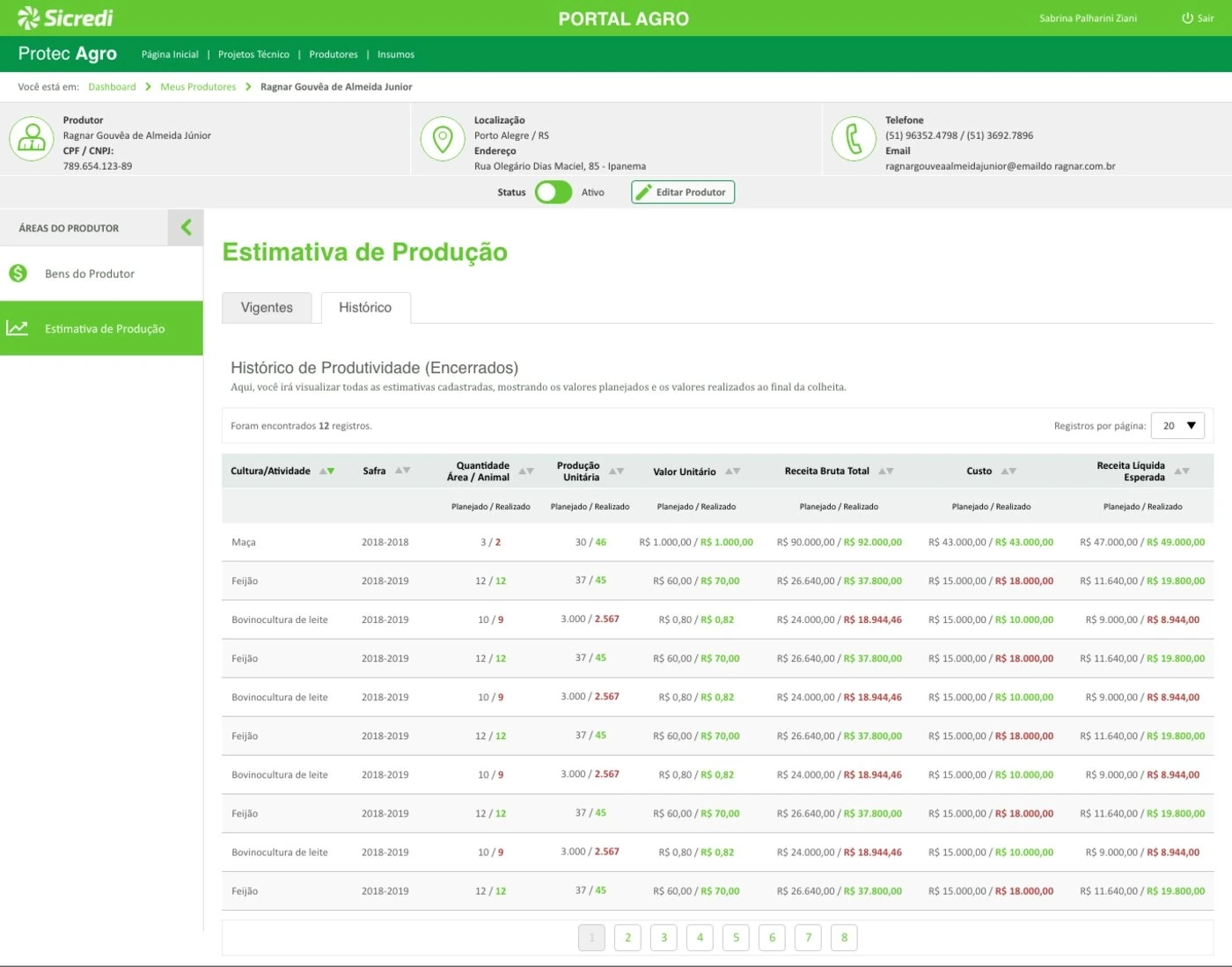Open Insumos menu item
This screenshot has height=967, width=1232.
[x=396, y=55]
